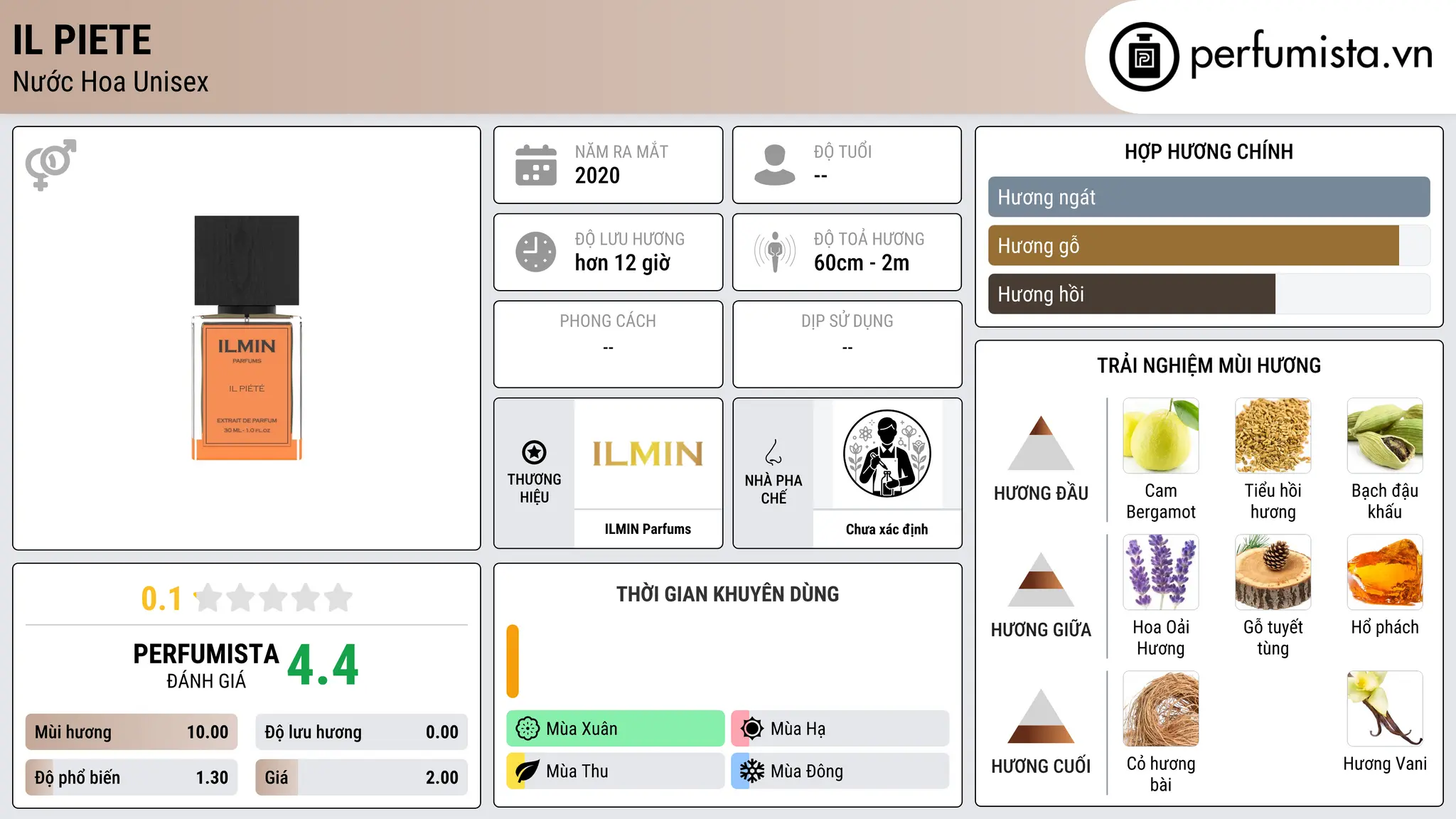Click the perfumista.vn site name
The height and width of the screenshot is (819, 1456).
[x=1312, y=54]
